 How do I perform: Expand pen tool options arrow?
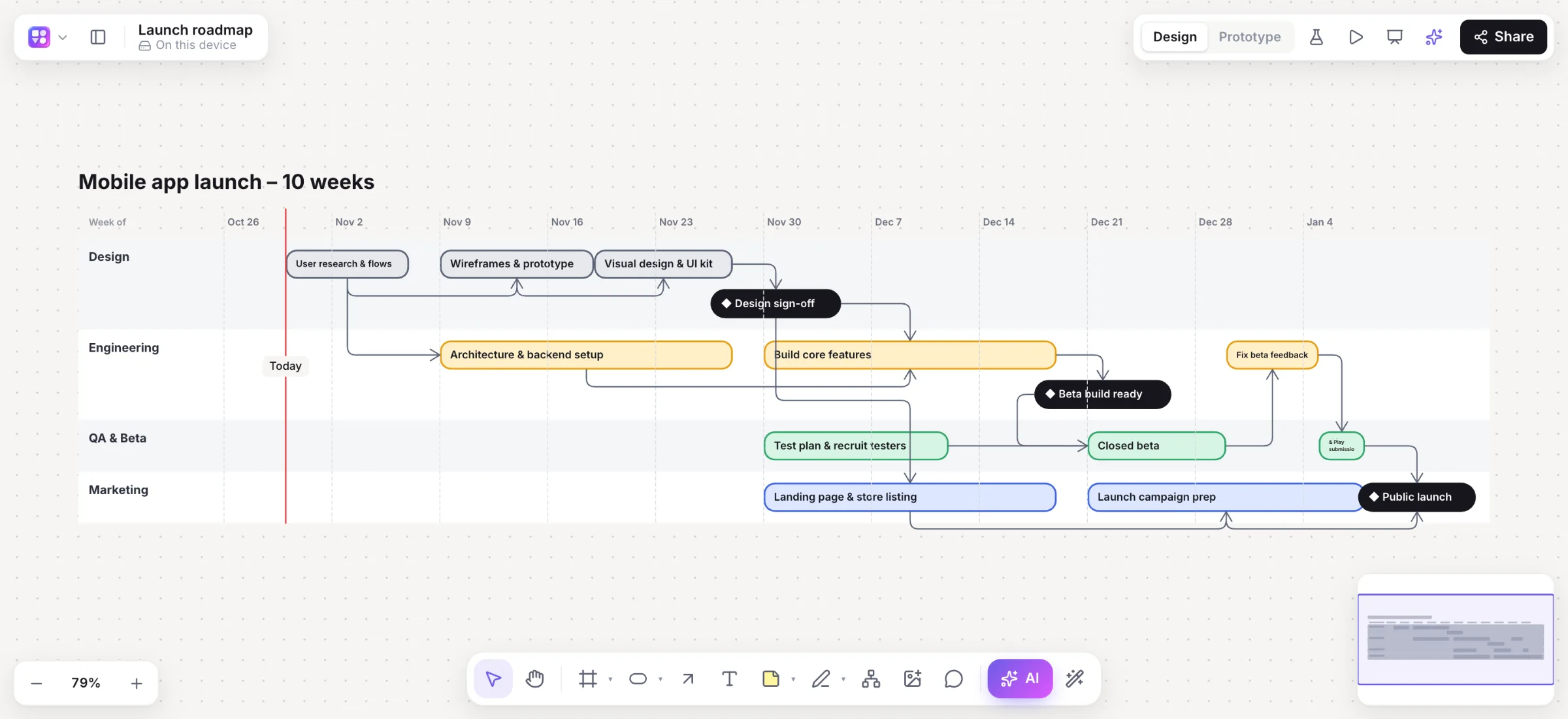pos(843,679)
